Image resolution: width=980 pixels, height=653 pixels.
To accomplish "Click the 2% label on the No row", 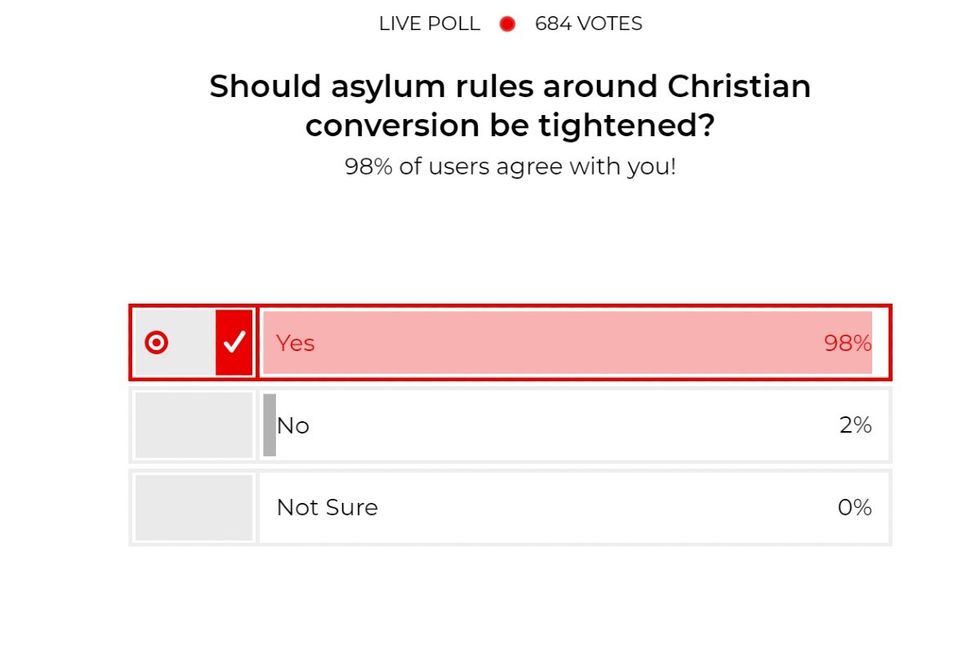I will pyautogui.click(x=856, y=425).
